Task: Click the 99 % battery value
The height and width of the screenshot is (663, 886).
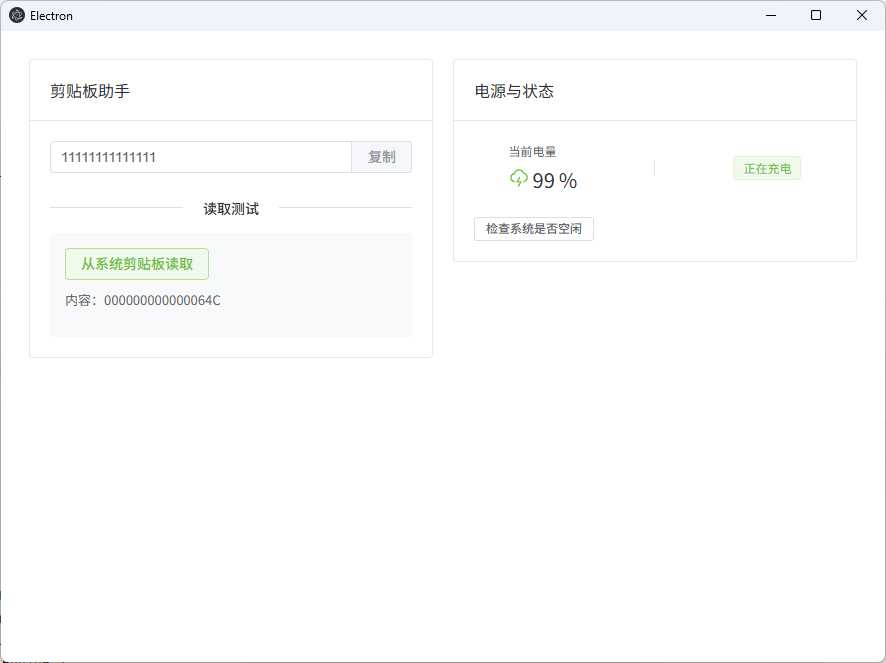Action: [555, 181]
